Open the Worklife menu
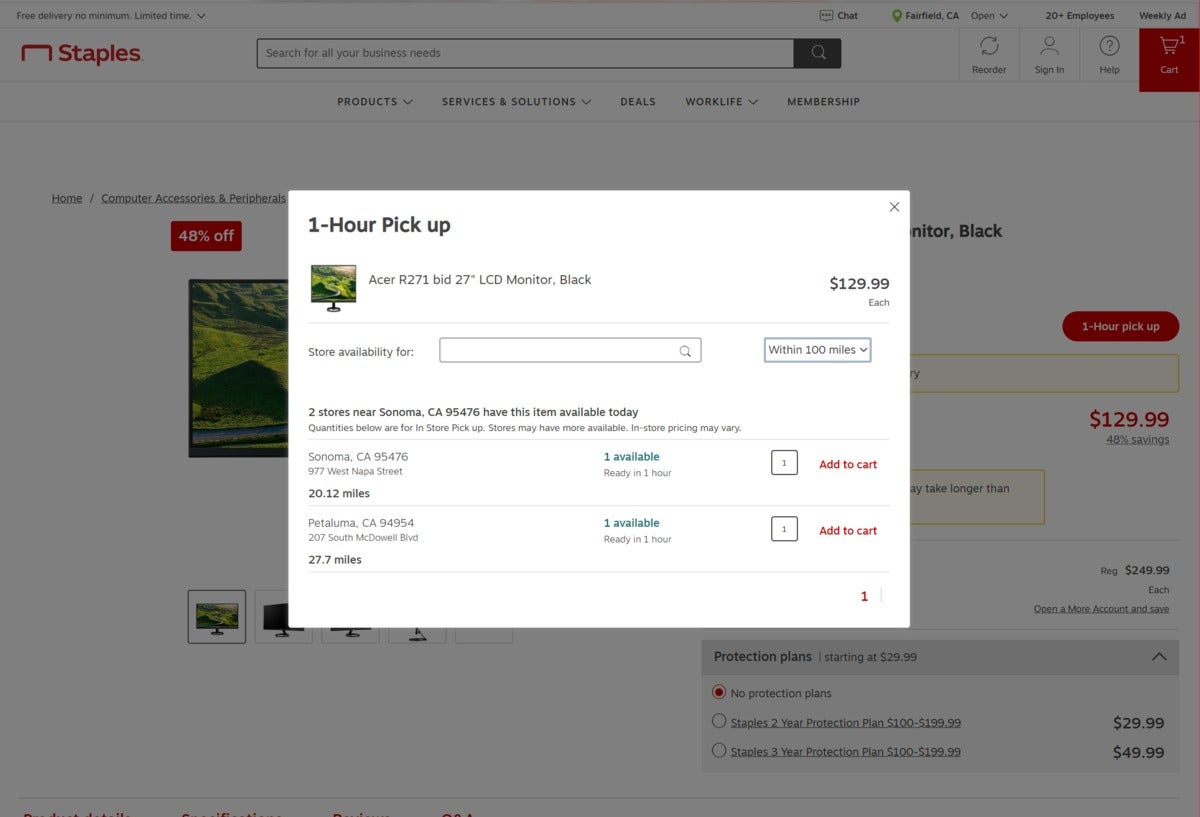 (721, 102)
